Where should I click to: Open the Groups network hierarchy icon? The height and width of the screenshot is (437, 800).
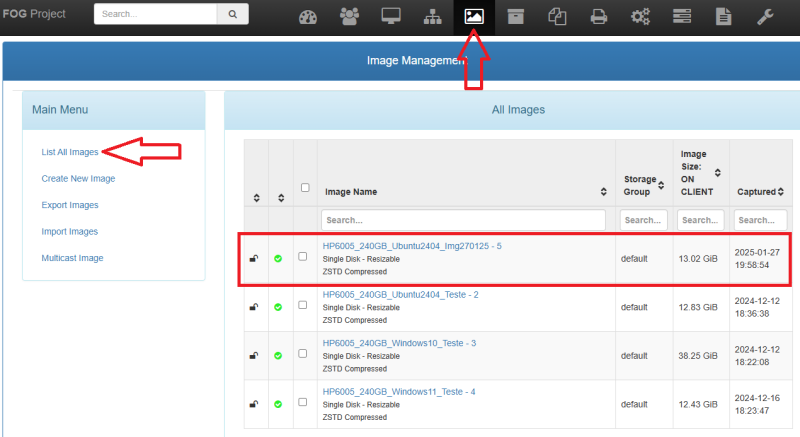click(433, 17)
